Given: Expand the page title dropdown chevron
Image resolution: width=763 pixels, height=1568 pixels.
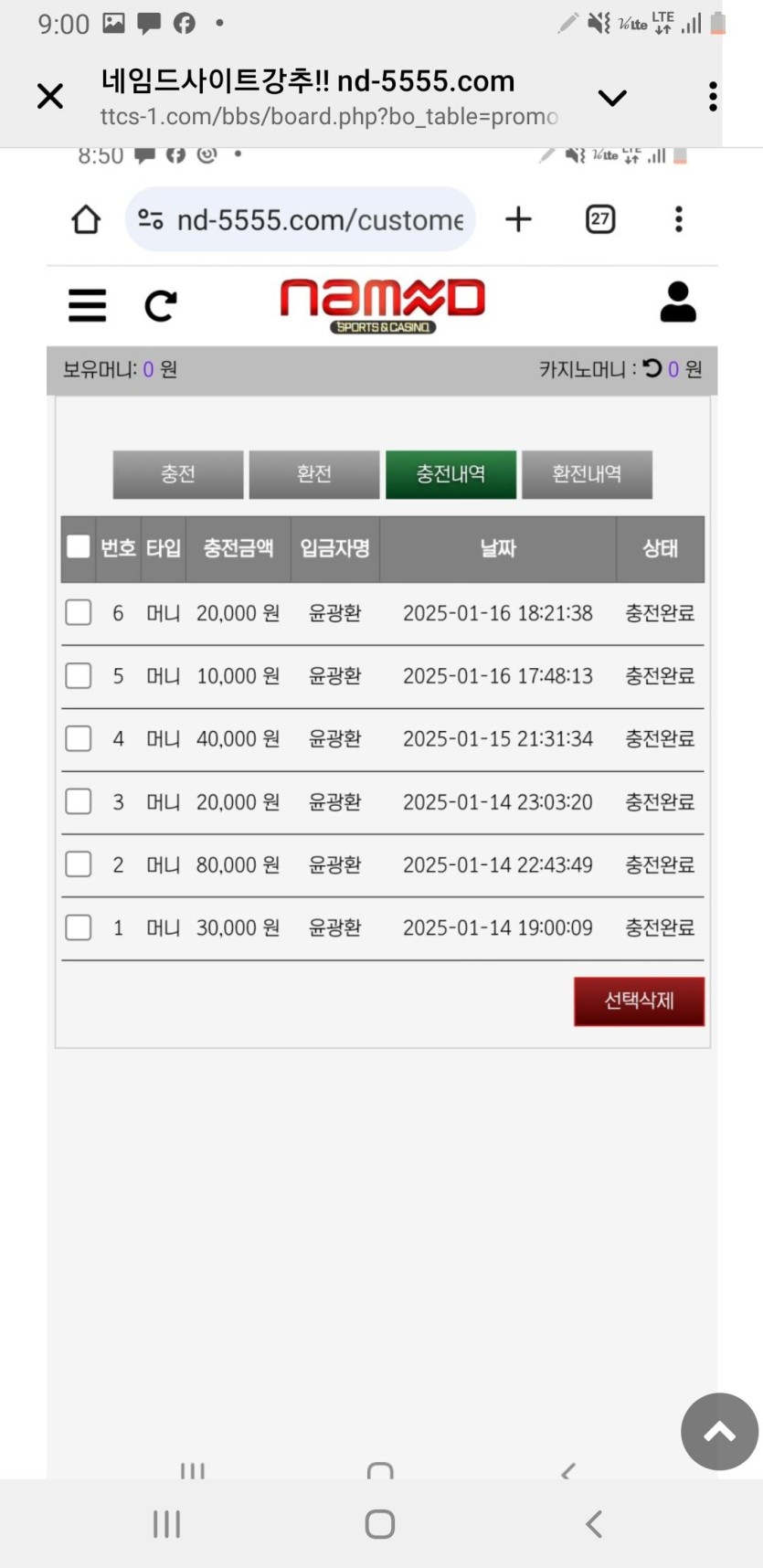Looking at the screenshot, I should pos(612,97).
